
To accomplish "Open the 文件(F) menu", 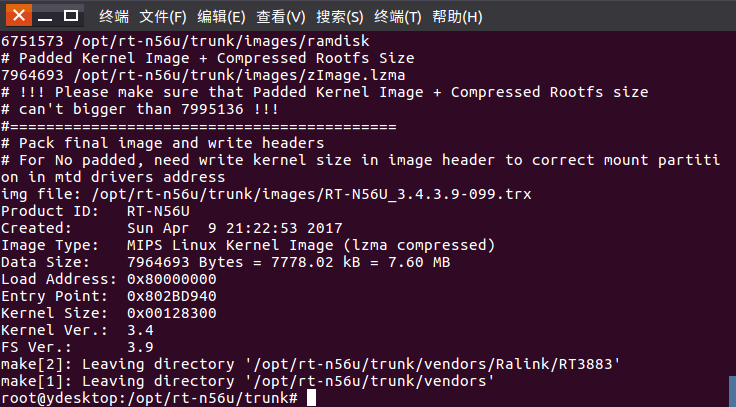I will pyautogui.click(x=163, y=17).
